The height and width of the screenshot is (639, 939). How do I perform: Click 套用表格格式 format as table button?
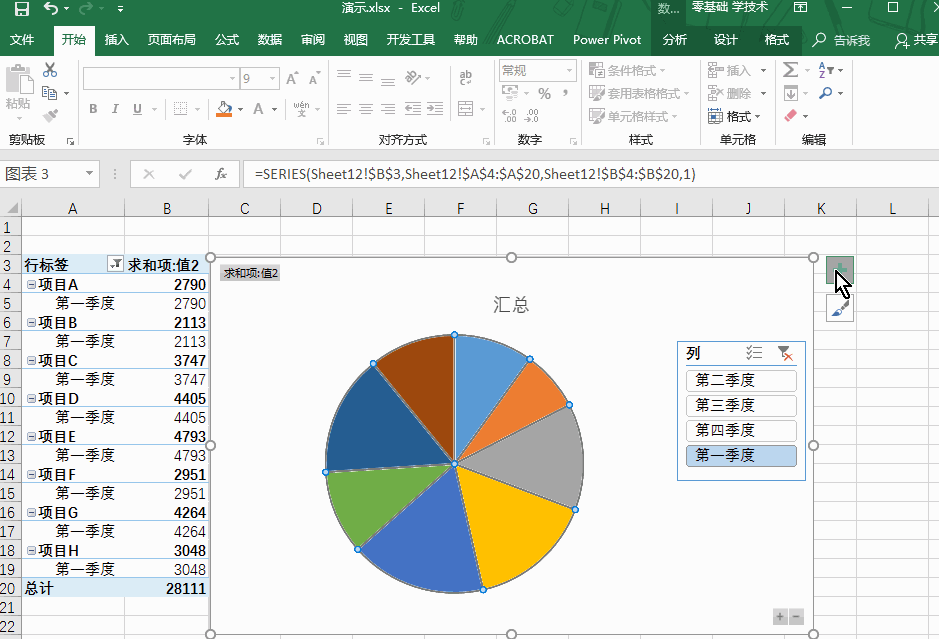(x=638, y=93)
